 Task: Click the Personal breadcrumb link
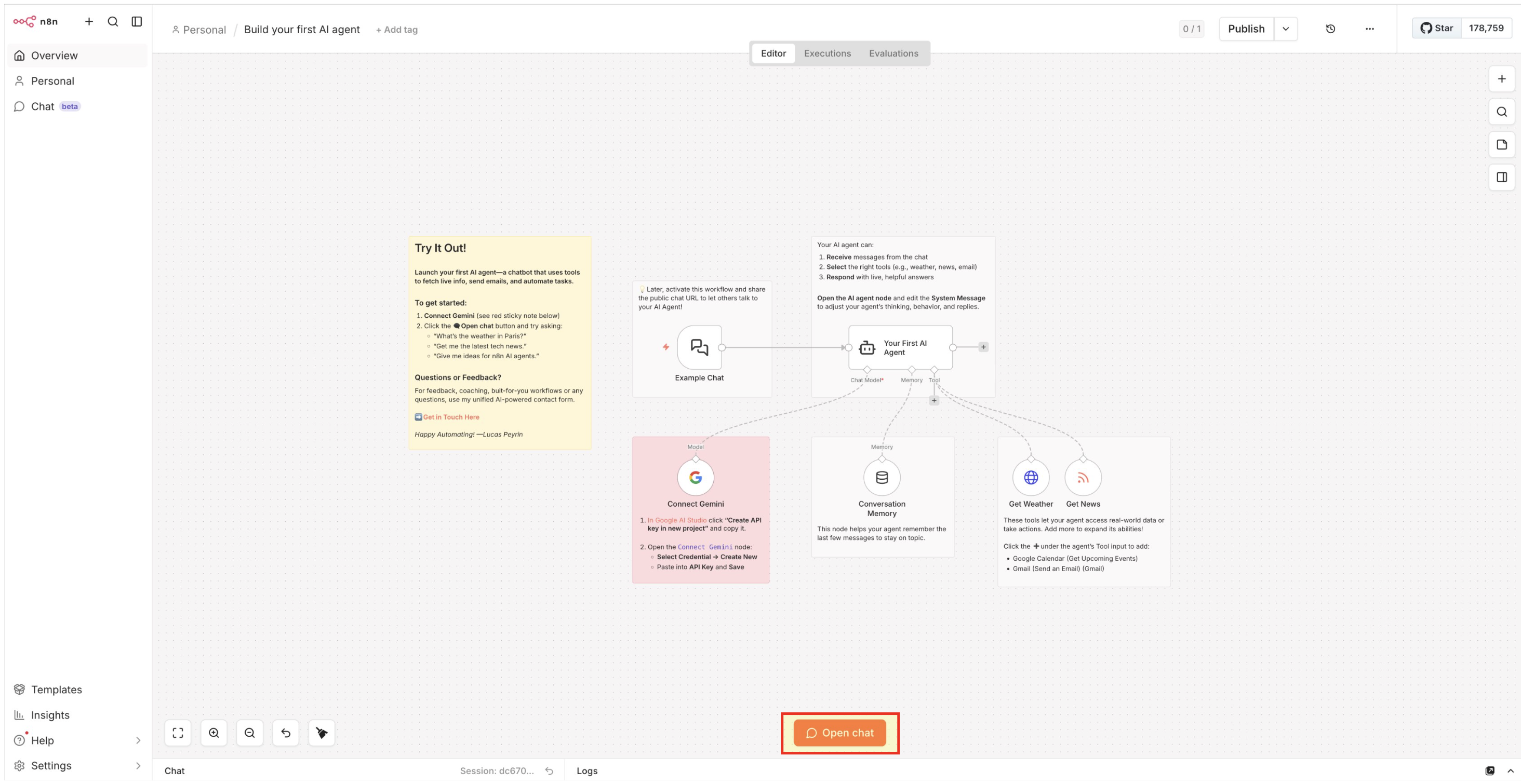point(199,30)
